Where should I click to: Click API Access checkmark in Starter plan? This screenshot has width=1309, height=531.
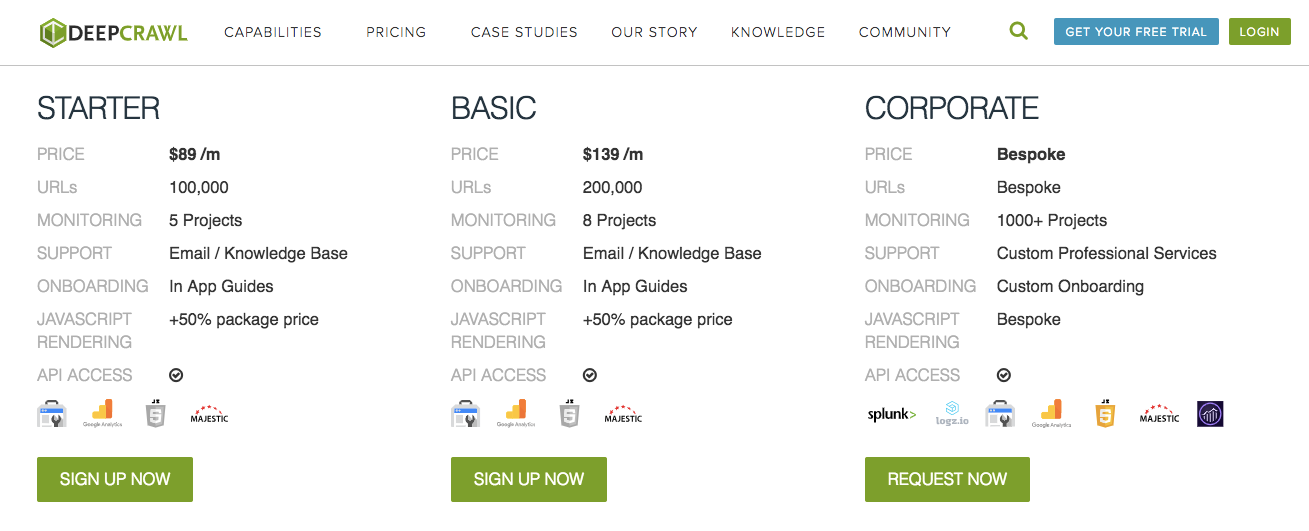click(x=176, y=375)
